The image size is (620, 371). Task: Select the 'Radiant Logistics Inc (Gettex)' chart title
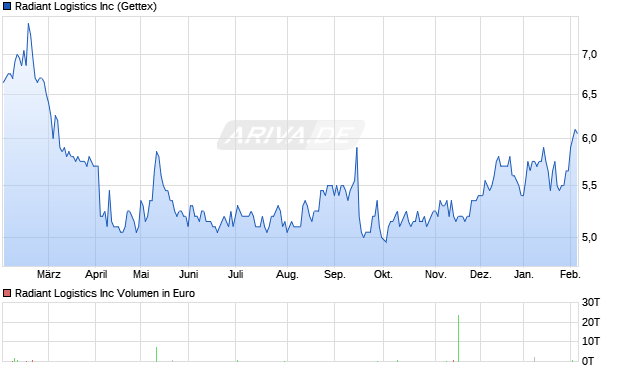pyautogui.click(x=86, y=6)
